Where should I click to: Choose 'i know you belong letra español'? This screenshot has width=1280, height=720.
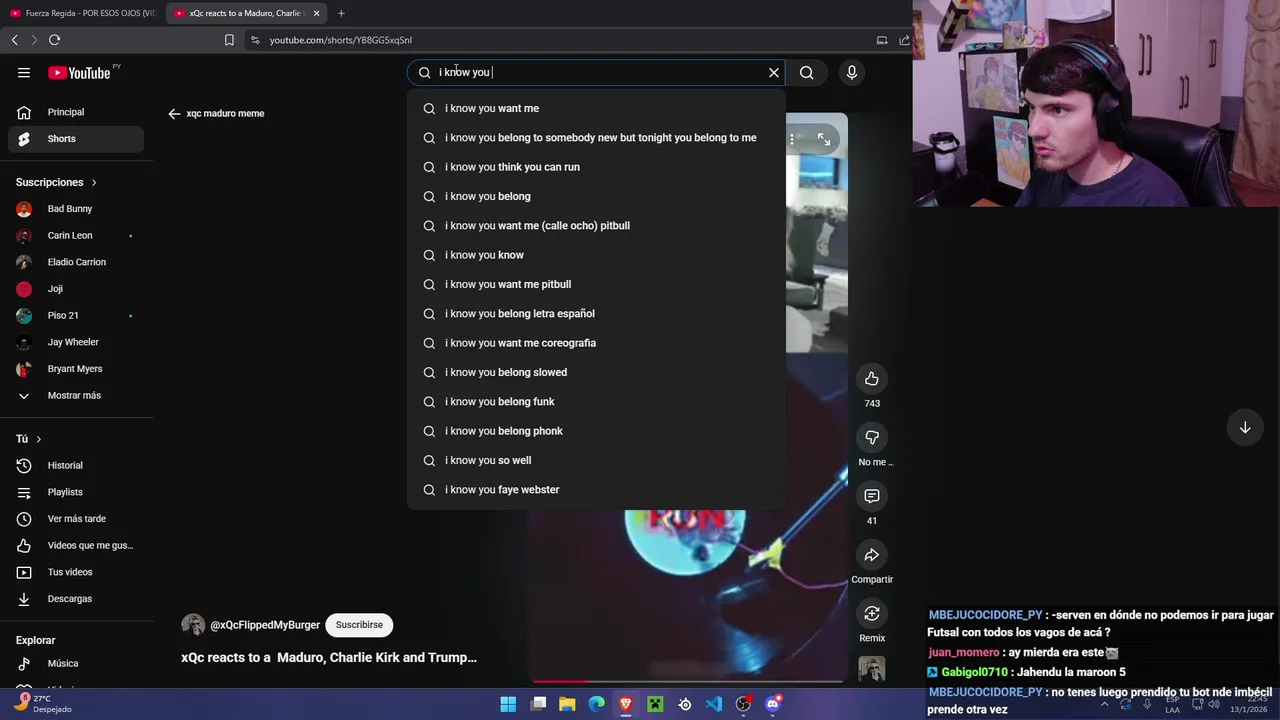[x=596, y=314]
